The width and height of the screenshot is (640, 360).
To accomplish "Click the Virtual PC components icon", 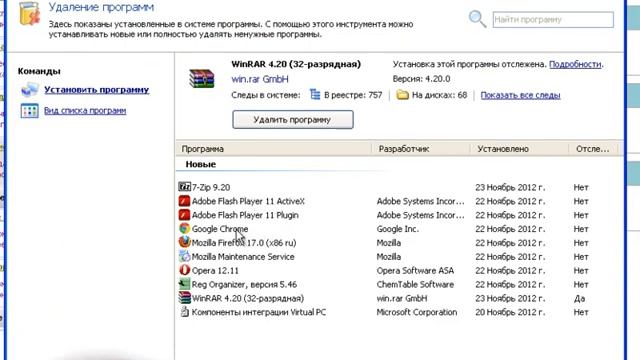I will [x=184, y=312].
